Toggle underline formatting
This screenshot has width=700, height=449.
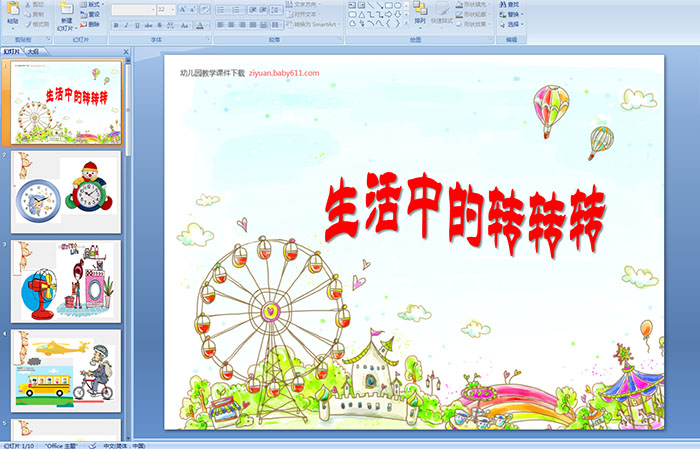point(137,25)
